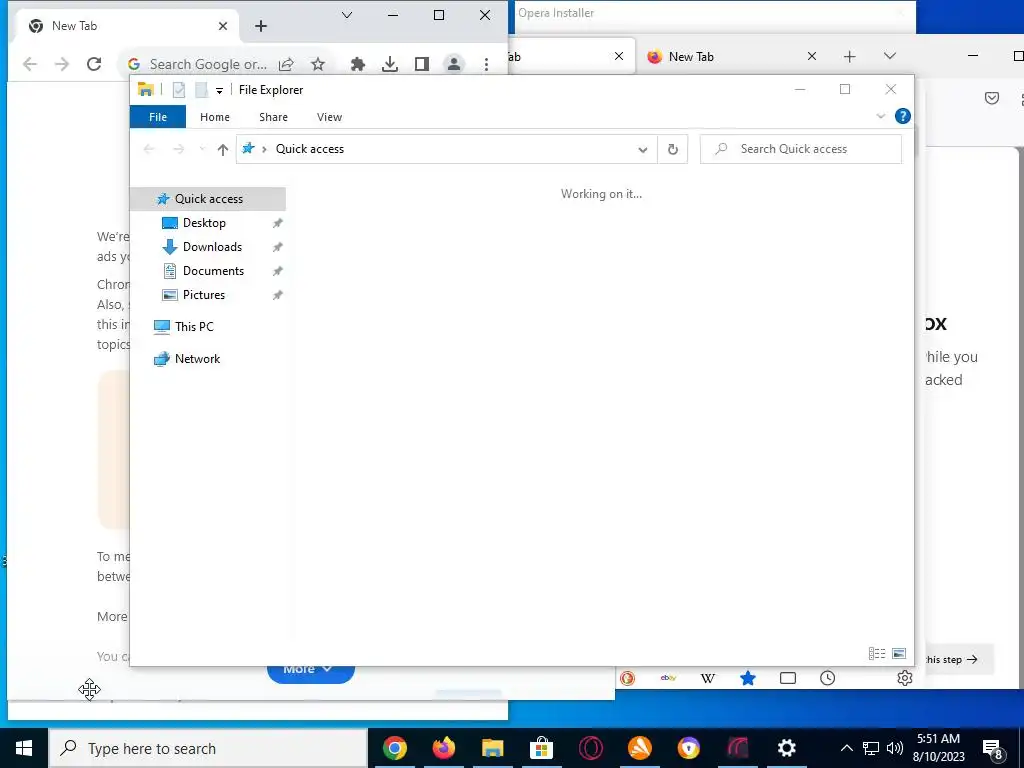Image resolution: width=1024 pixels, height=768 pixels.
Task: Show hidden system tray icons
Action: (x=846, y=748)
